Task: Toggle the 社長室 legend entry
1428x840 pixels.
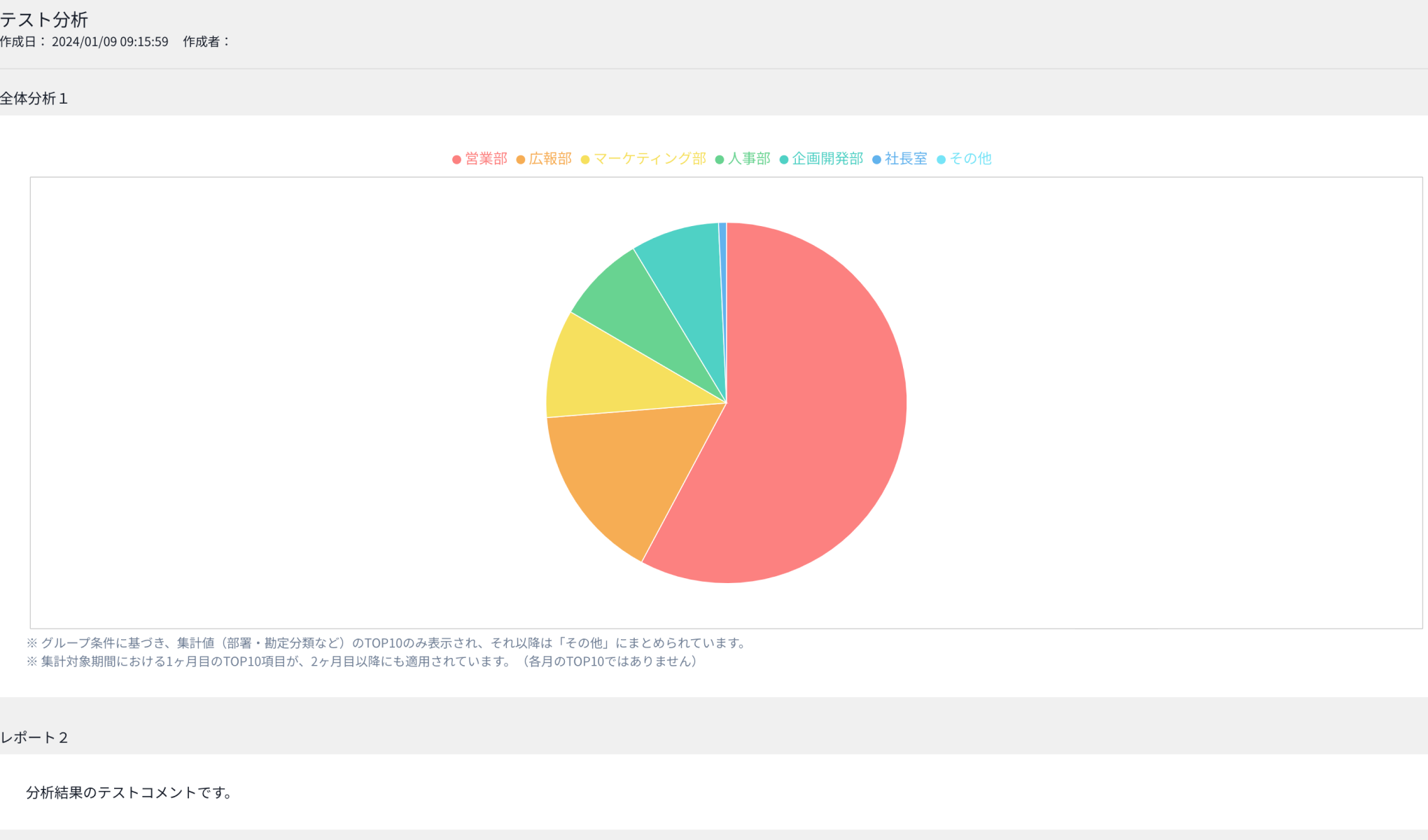Action: pyautogui.click(x=900, y=159)
